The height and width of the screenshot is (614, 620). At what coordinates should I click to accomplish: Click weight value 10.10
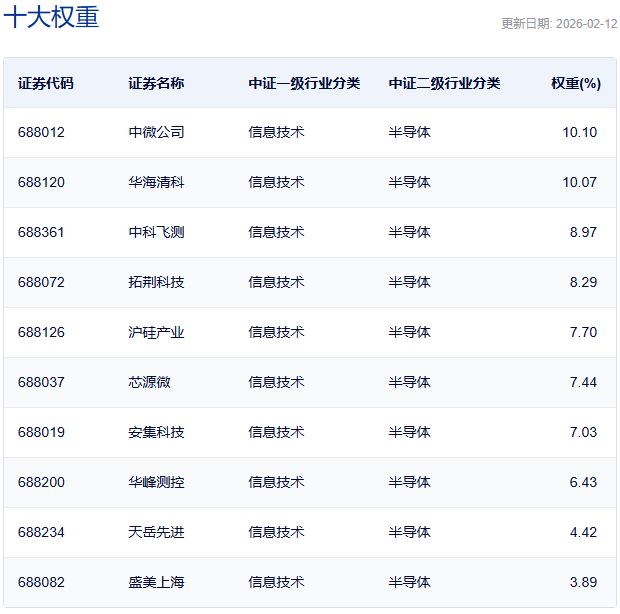click(x=580, y=132)
